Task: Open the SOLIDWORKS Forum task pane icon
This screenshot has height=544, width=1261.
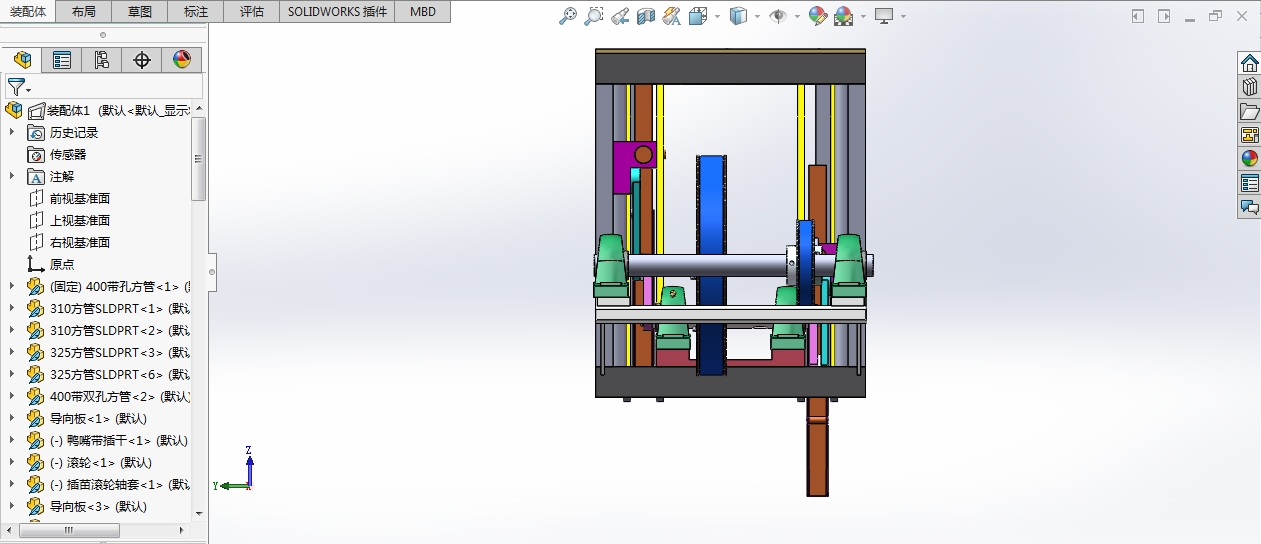Action: click(x=1249, y=207)
